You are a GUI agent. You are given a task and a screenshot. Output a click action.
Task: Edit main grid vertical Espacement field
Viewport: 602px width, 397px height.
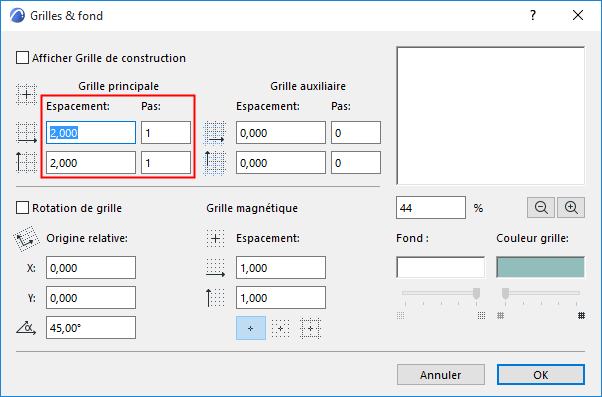(91, 163)
